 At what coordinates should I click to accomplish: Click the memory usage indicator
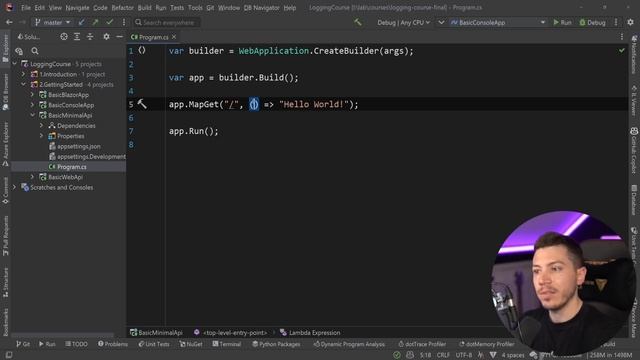(611, 355)
